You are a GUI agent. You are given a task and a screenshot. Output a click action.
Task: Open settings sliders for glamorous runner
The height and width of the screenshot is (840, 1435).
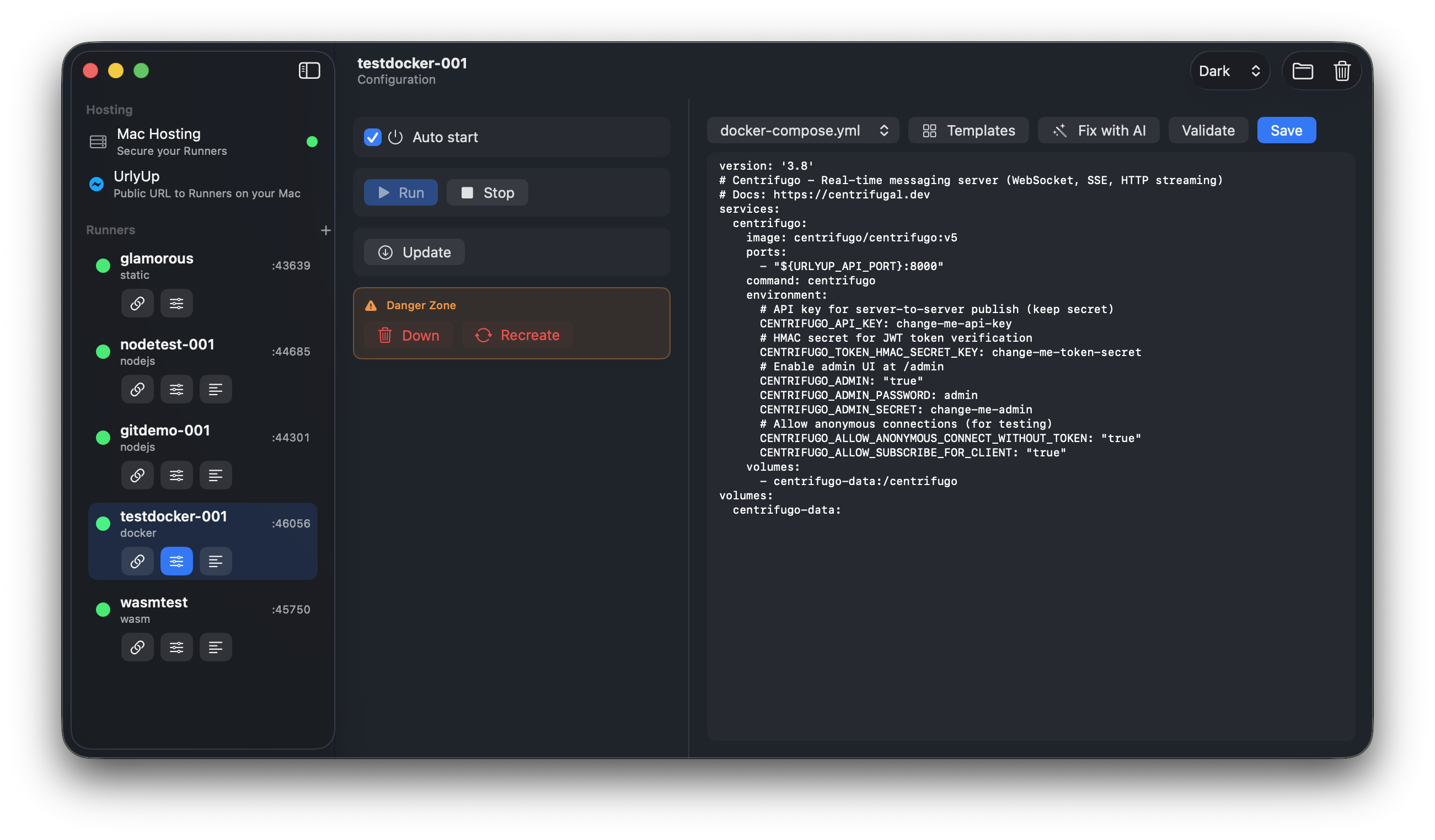pyautogui.click(x=176, y=303)
